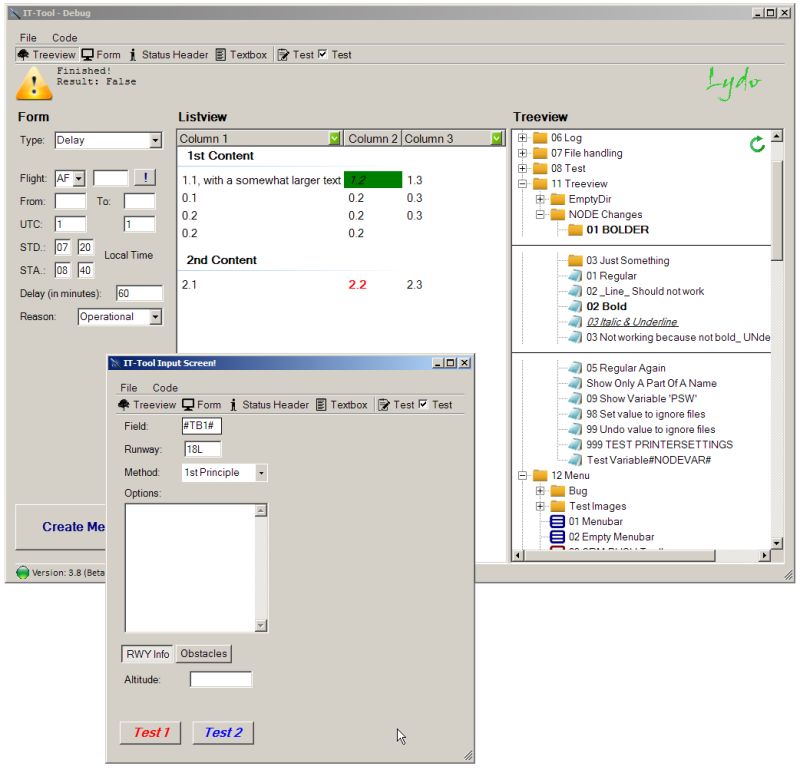Switch to RWY Info tab
This screenshot has width=800, height=773.
point(147,654)
